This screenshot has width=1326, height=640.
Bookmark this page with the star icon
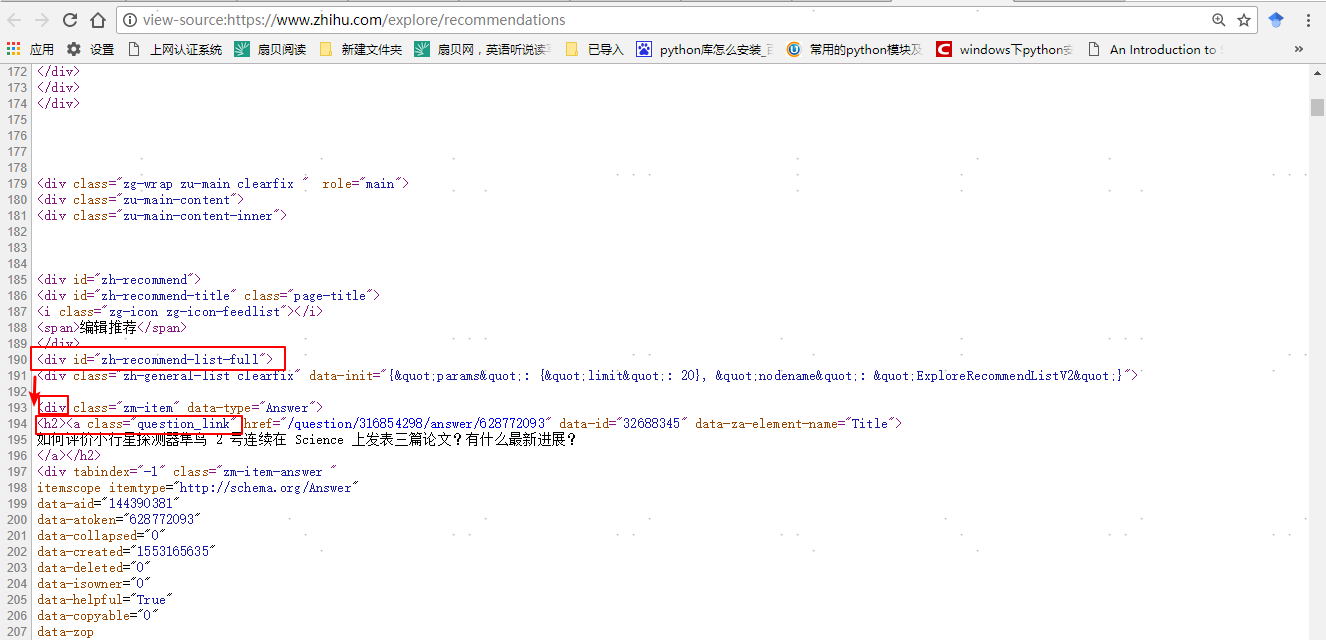1243,19
